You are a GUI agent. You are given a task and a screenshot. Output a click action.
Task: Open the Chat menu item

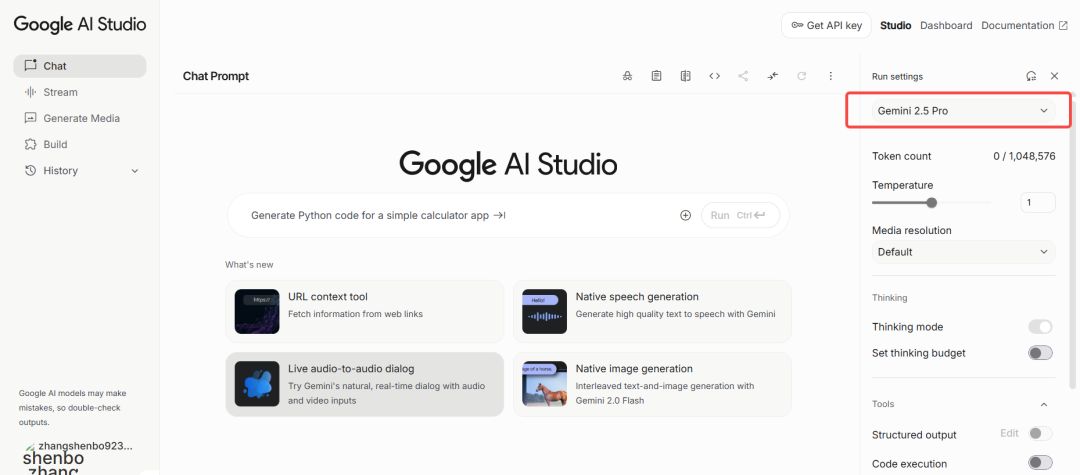tap(79, 66)
